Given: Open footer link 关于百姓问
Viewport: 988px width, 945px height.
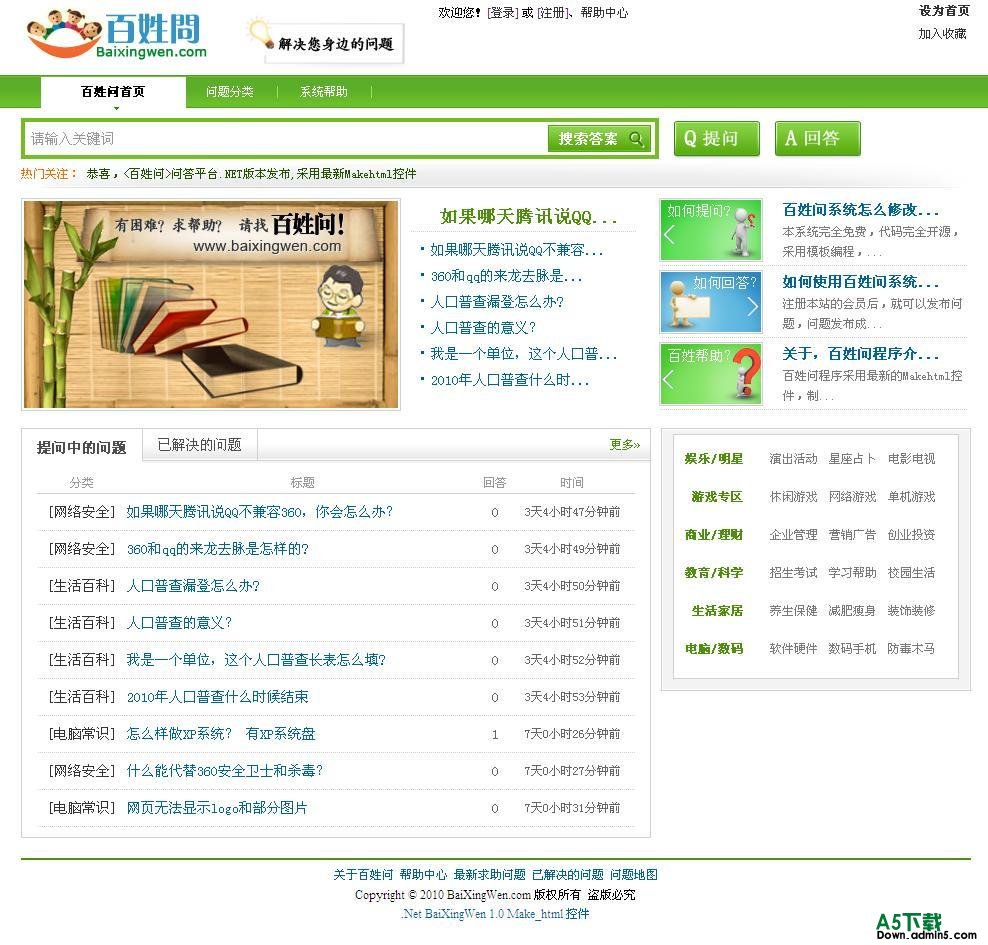Looking at the screenshot, I should pos(364,874).
